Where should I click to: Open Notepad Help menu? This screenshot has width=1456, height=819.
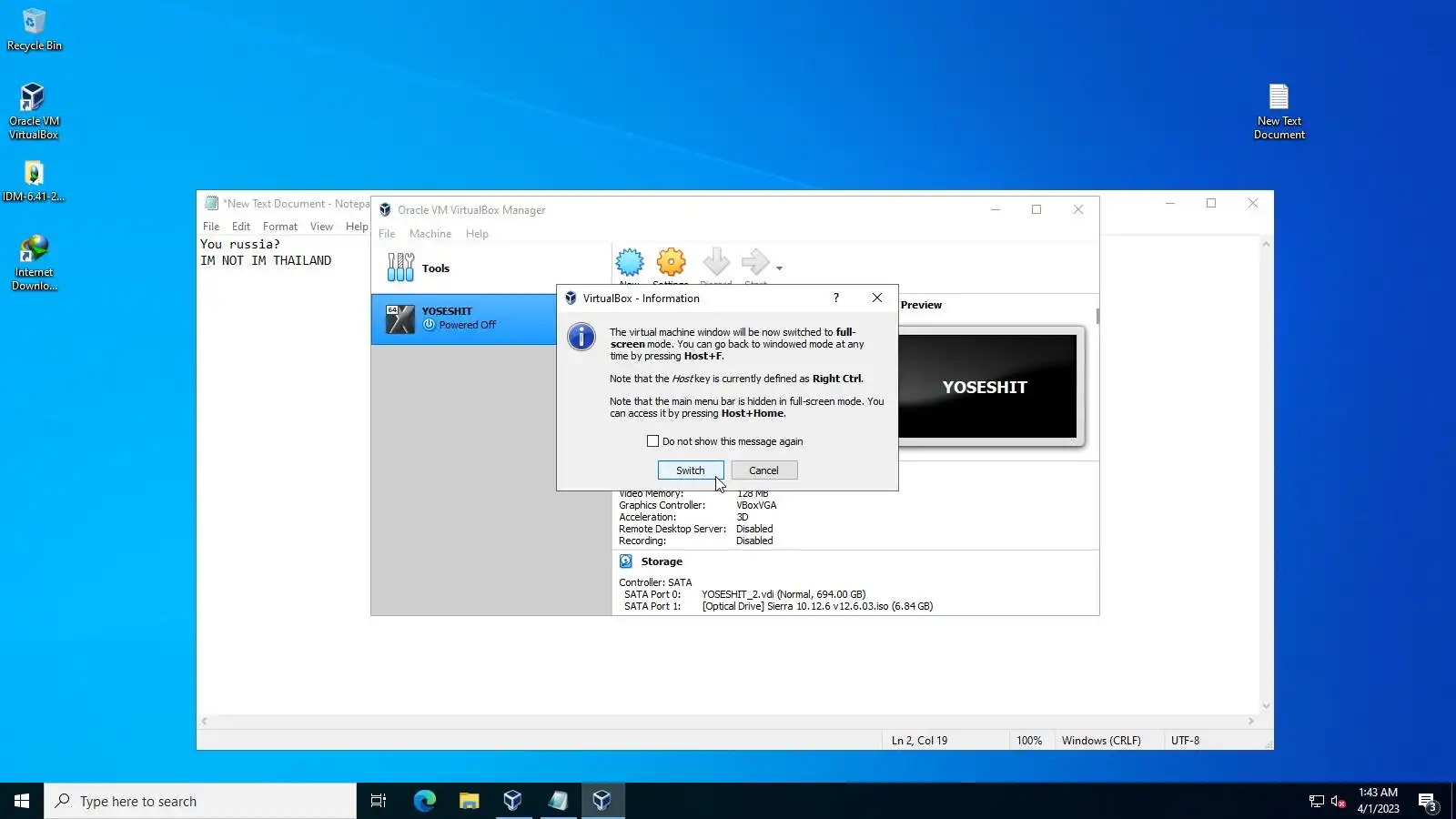click(x=357, y=227)
